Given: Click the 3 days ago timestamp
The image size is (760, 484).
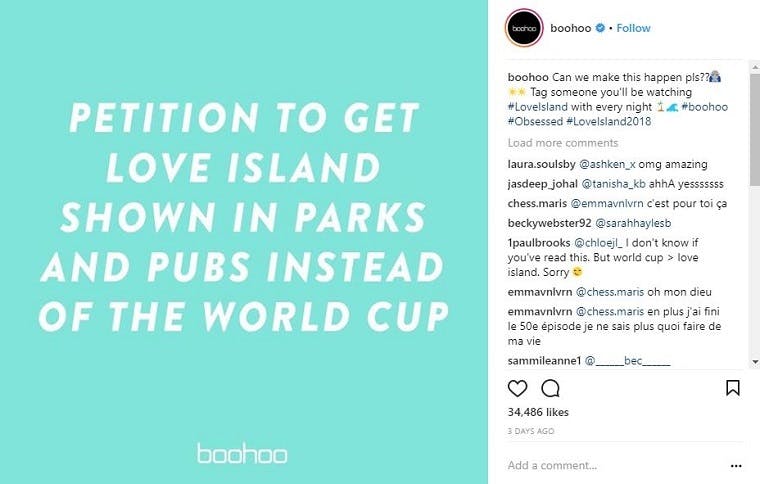Looking at the screenshot, I should click(x=531, y=431).
